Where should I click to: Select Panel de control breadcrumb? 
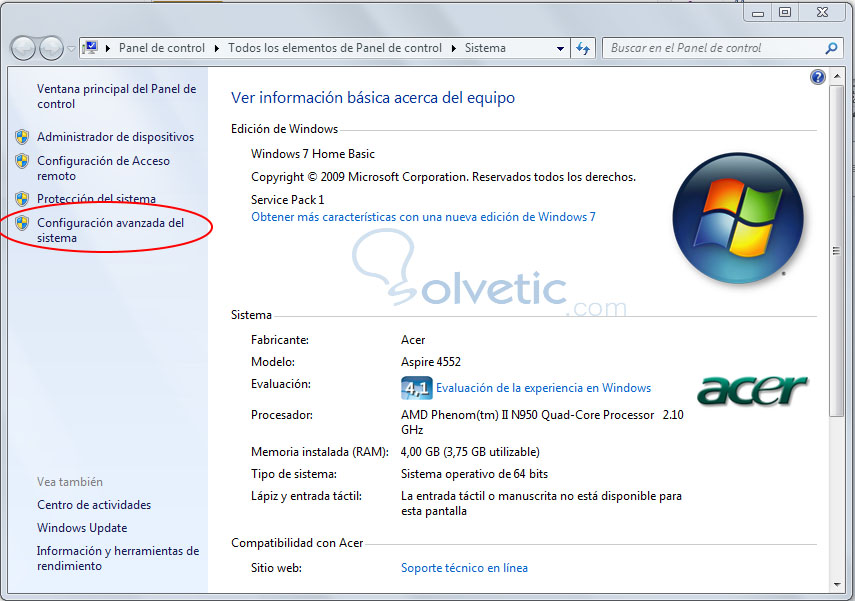click(x=162, y=48)
